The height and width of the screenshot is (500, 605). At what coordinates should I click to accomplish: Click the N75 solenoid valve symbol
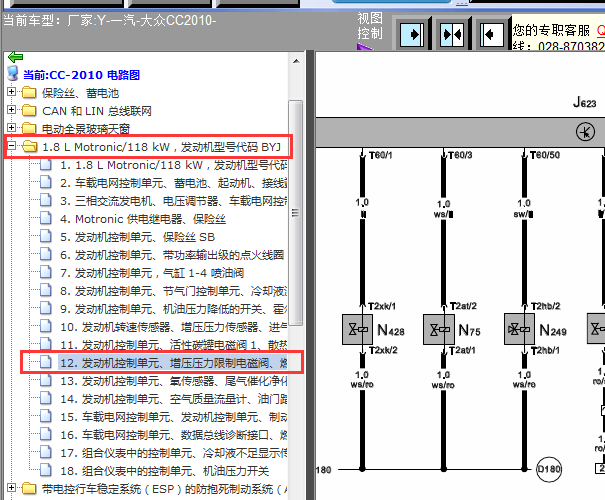click(439, 329)
